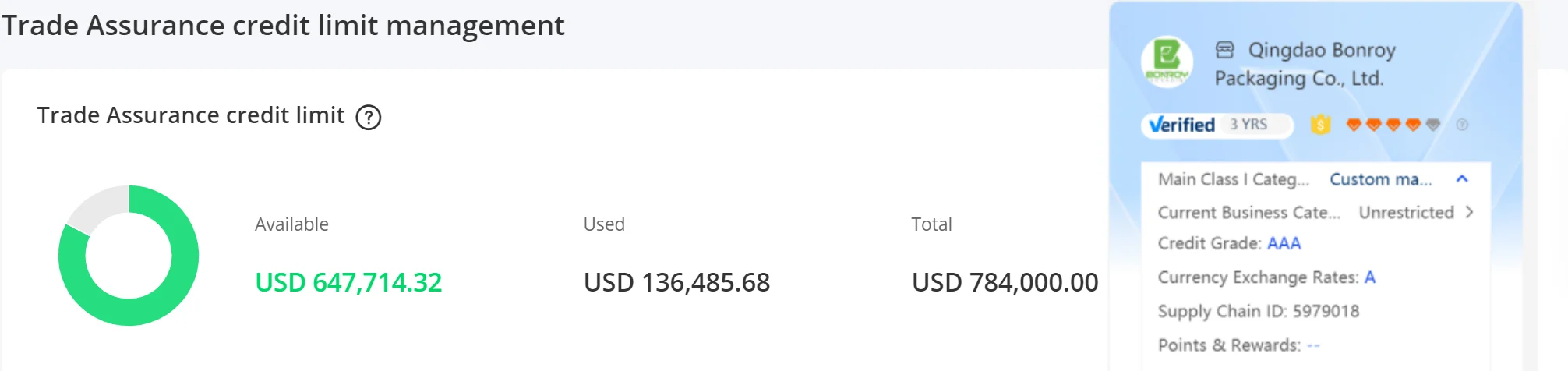The width and height of the screenshot is (1568, 371).
Task: Click the gray help icon after diamonds
Action: (1462, 125)
